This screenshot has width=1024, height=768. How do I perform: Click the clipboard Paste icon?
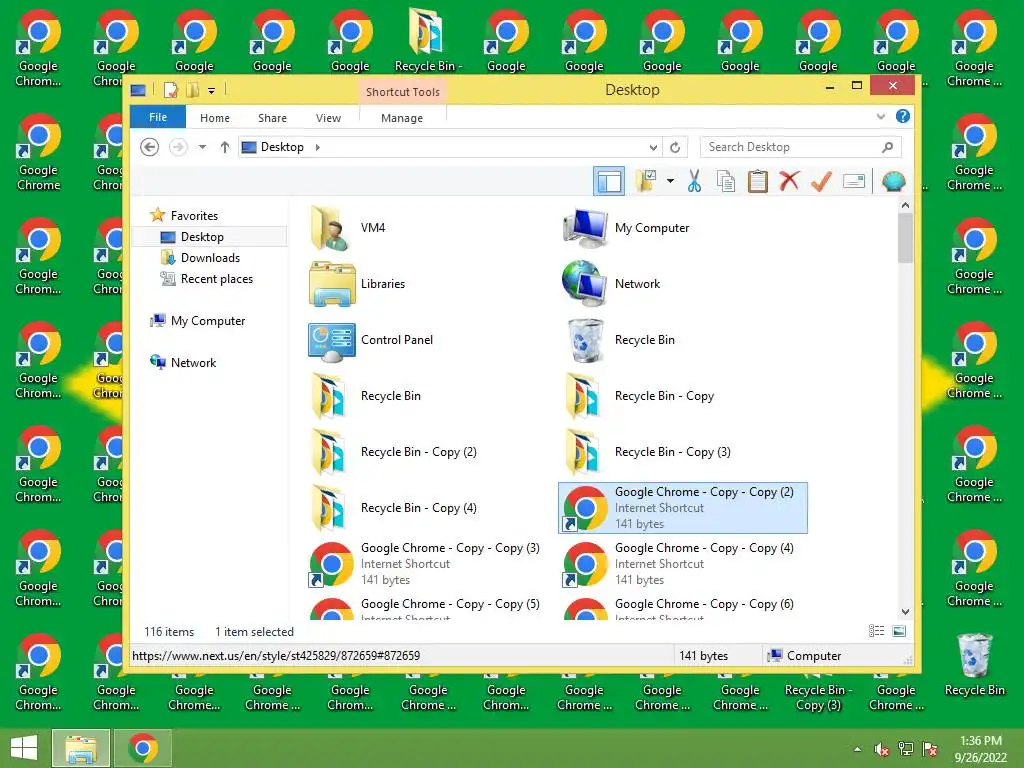click(758, 181)
